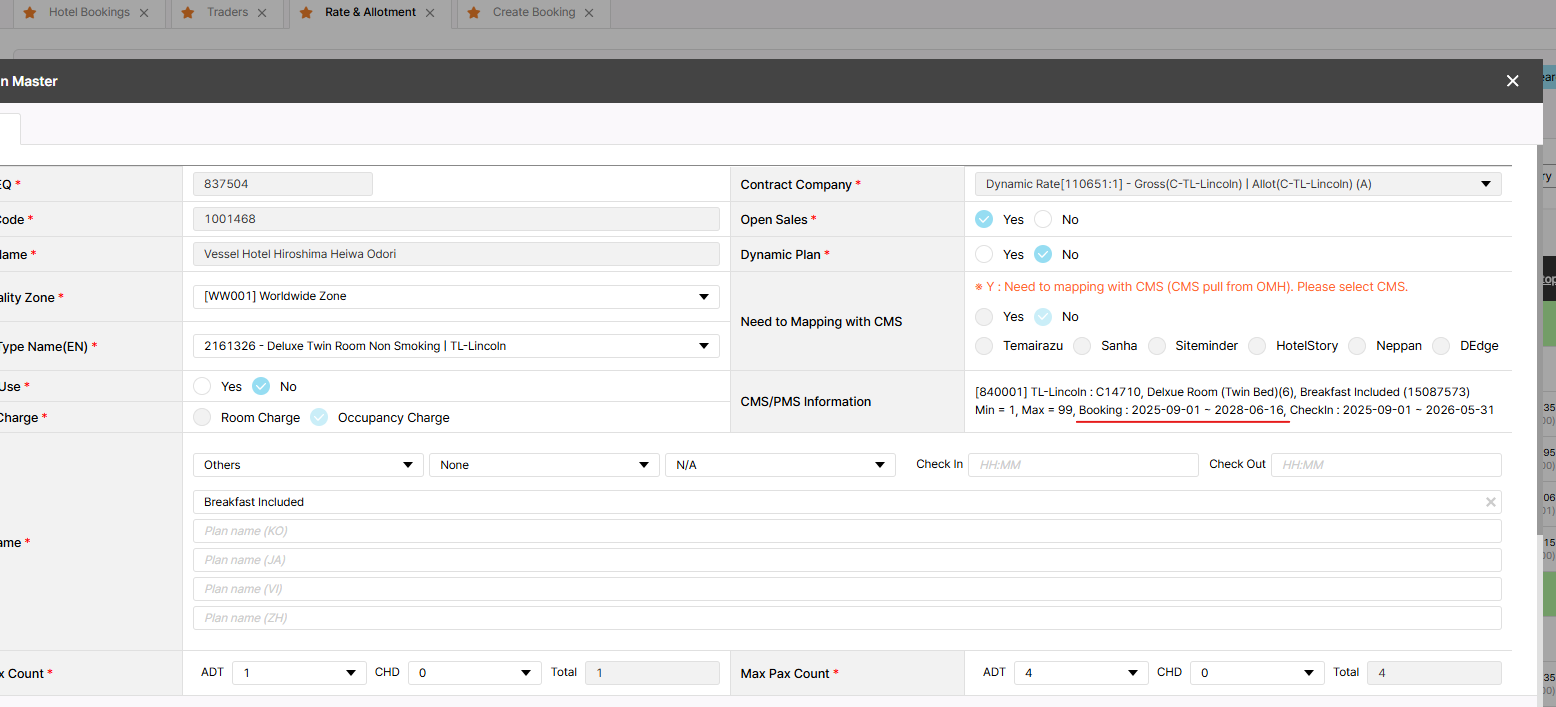Click the star icon on Hotel Bookings tab
The width and height of the screenshot is (1556, 707).
pyautogui.click(x=29, y=13)
